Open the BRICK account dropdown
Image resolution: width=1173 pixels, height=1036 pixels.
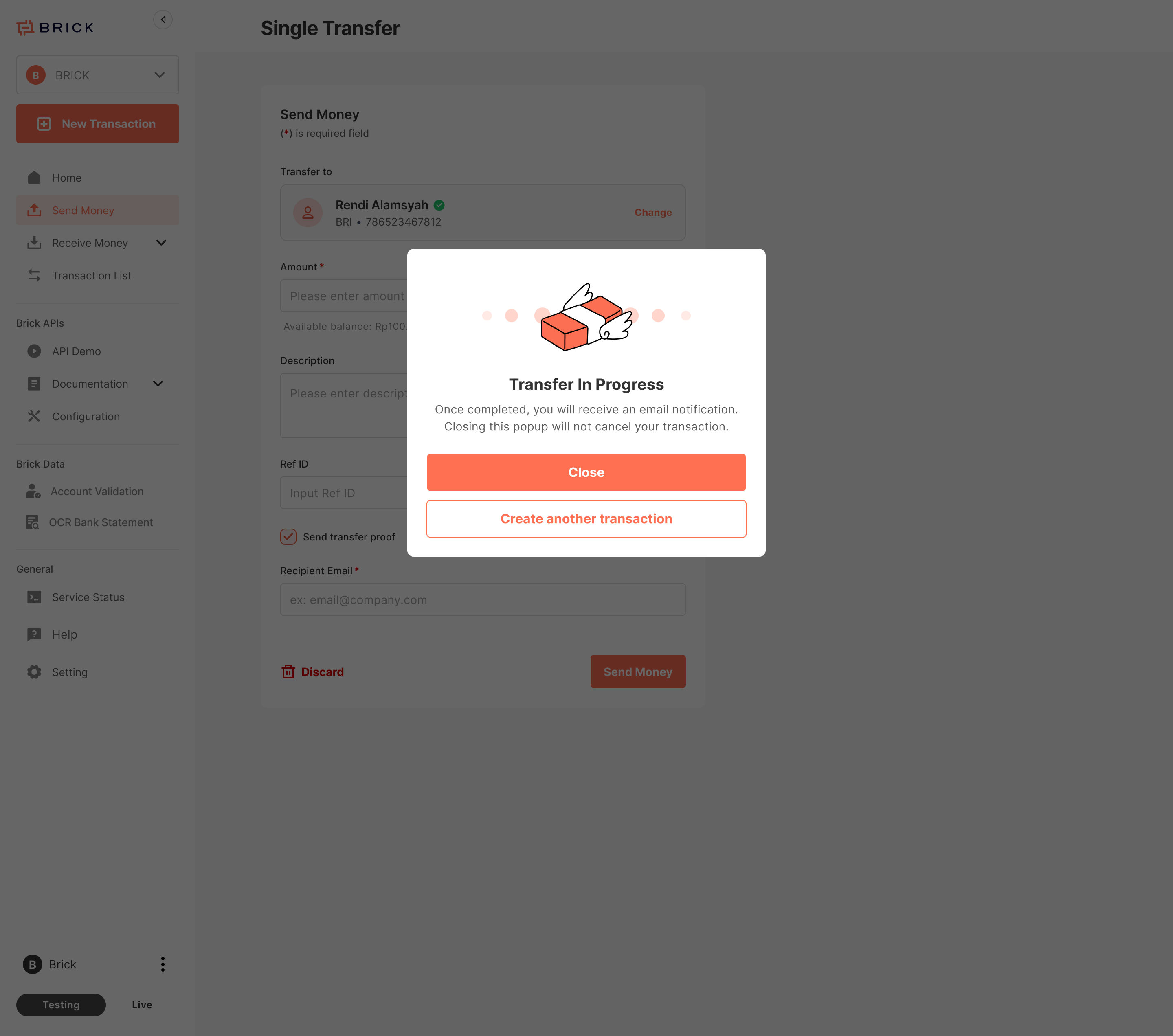[98, 75]
